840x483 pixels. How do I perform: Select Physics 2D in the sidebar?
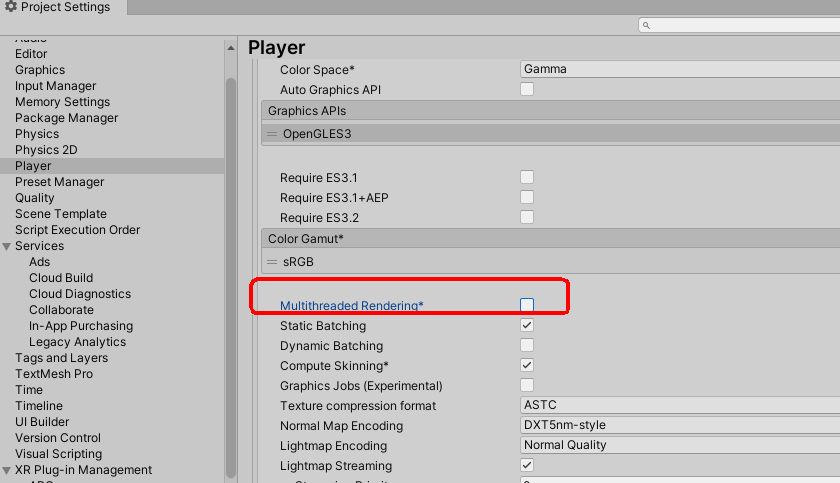[46, 150]
